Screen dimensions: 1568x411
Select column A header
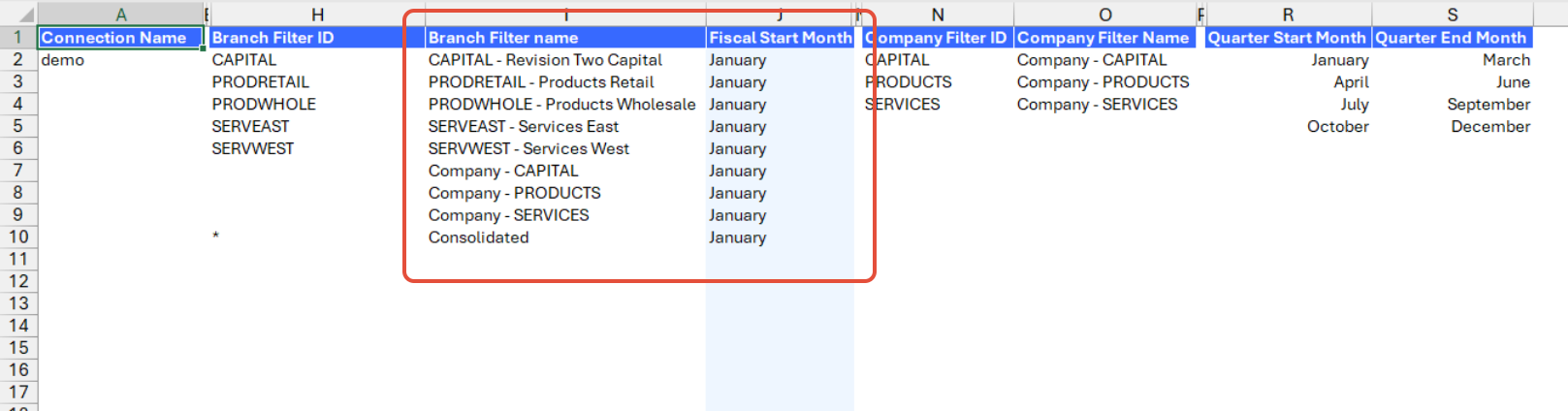120,15
